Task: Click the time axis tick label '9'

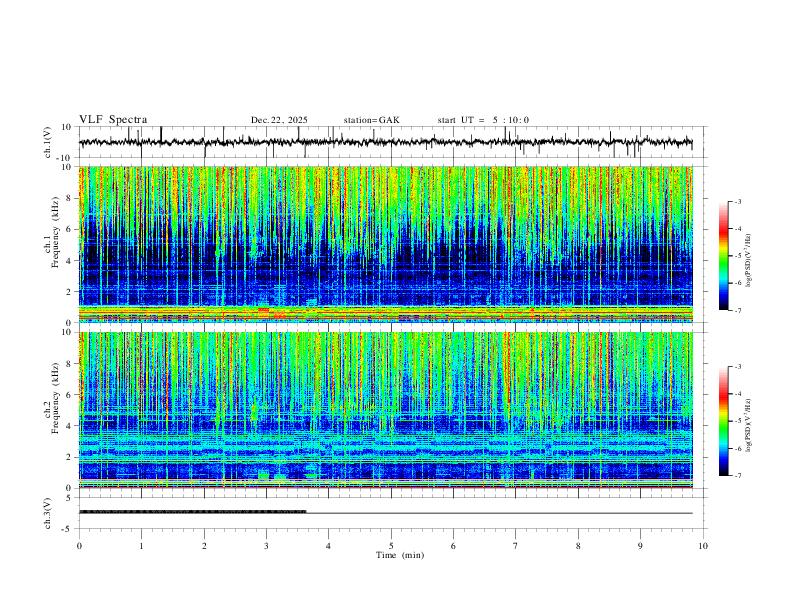Action: (640, 546)
